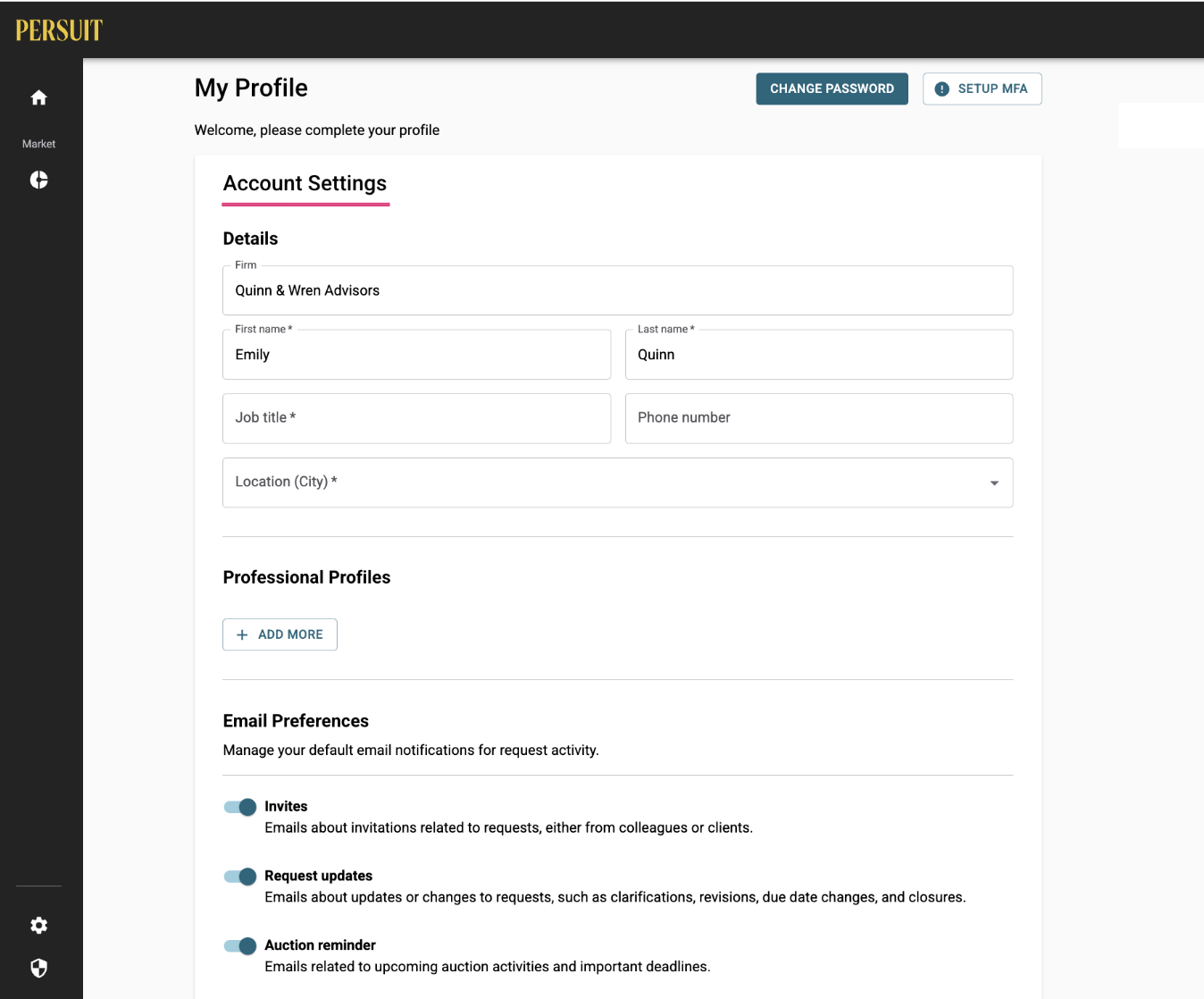Turn off Request updates emails

(240, 877)
